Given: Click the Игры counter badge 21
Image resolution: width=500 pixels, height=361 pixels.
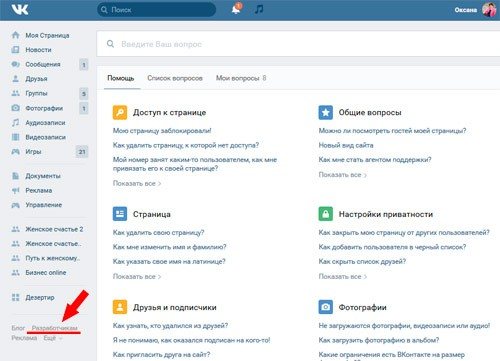Looking at the screenshot, I should pos(82,152).
